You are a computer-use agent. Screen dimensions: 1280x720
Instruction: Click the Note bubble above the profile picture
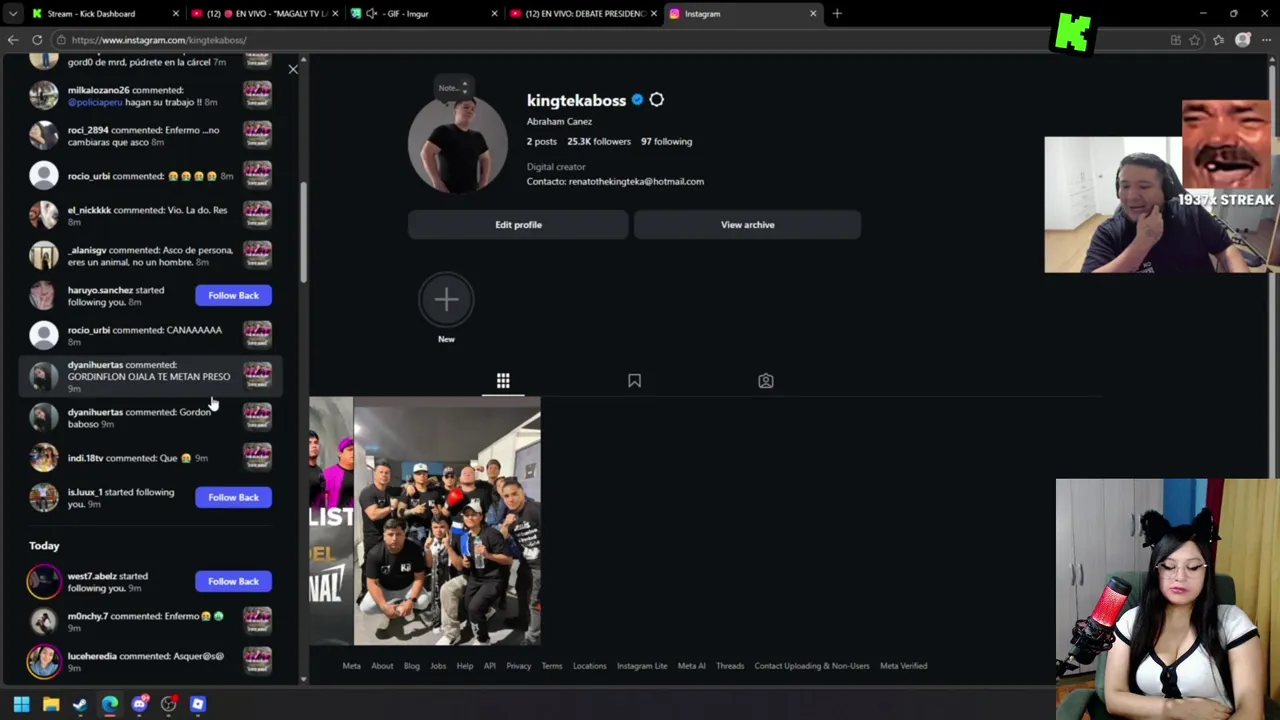(453, 88)
